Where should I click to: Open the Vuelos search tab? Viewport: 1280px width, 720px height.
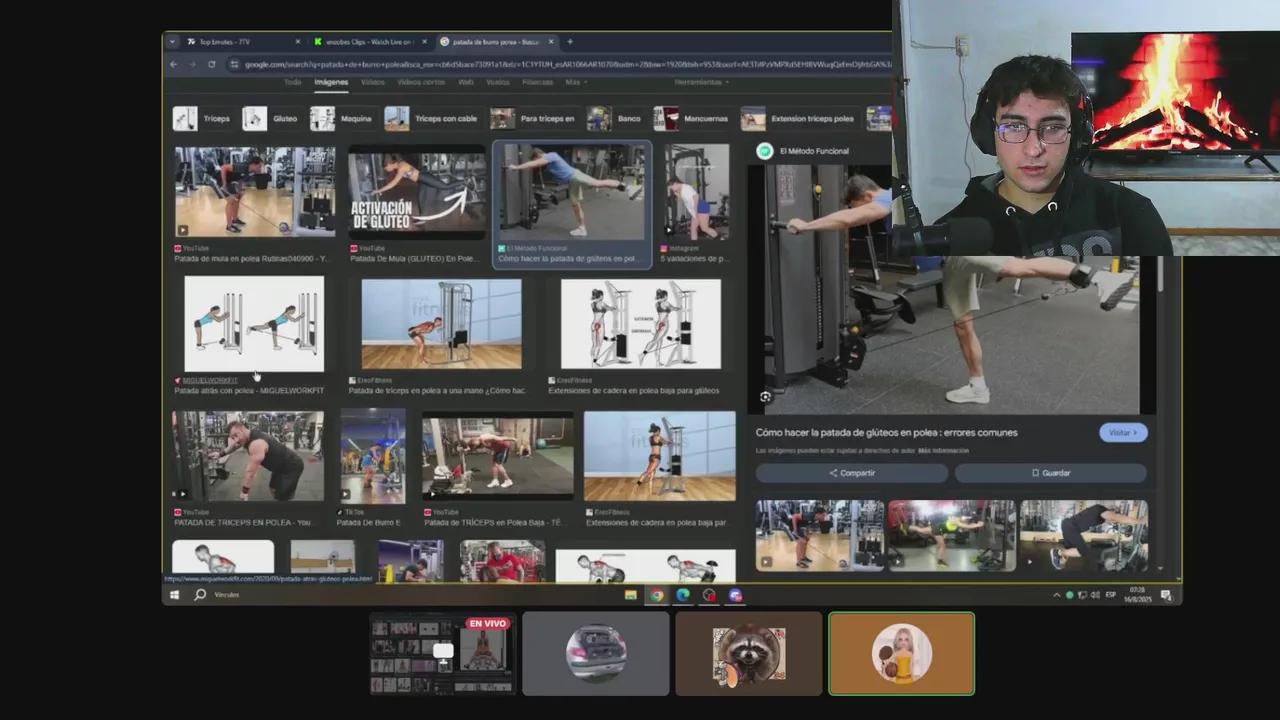pos(498,82)
